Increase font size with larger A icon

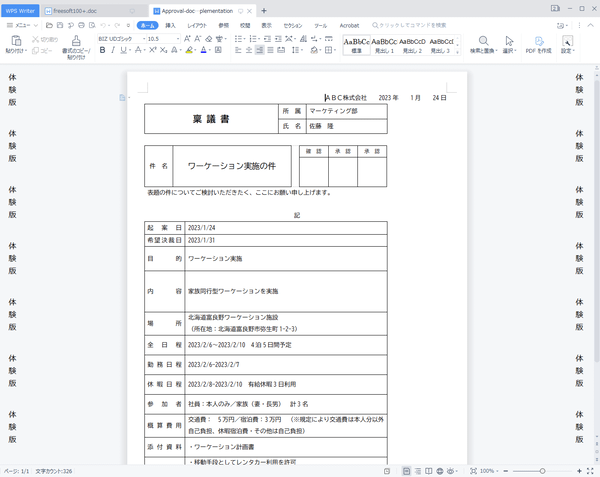pyautogui.click(x=187, y=39)
